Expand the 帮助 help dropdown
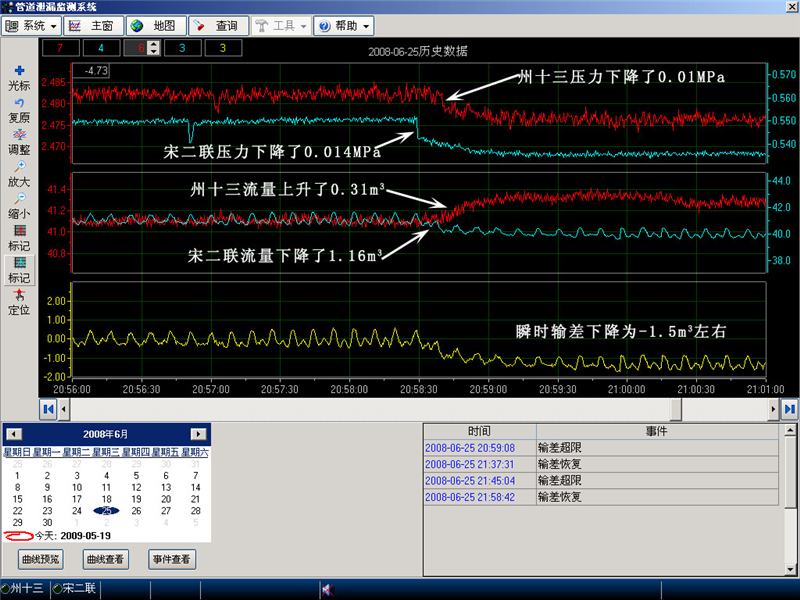 [x=344, y=25]
